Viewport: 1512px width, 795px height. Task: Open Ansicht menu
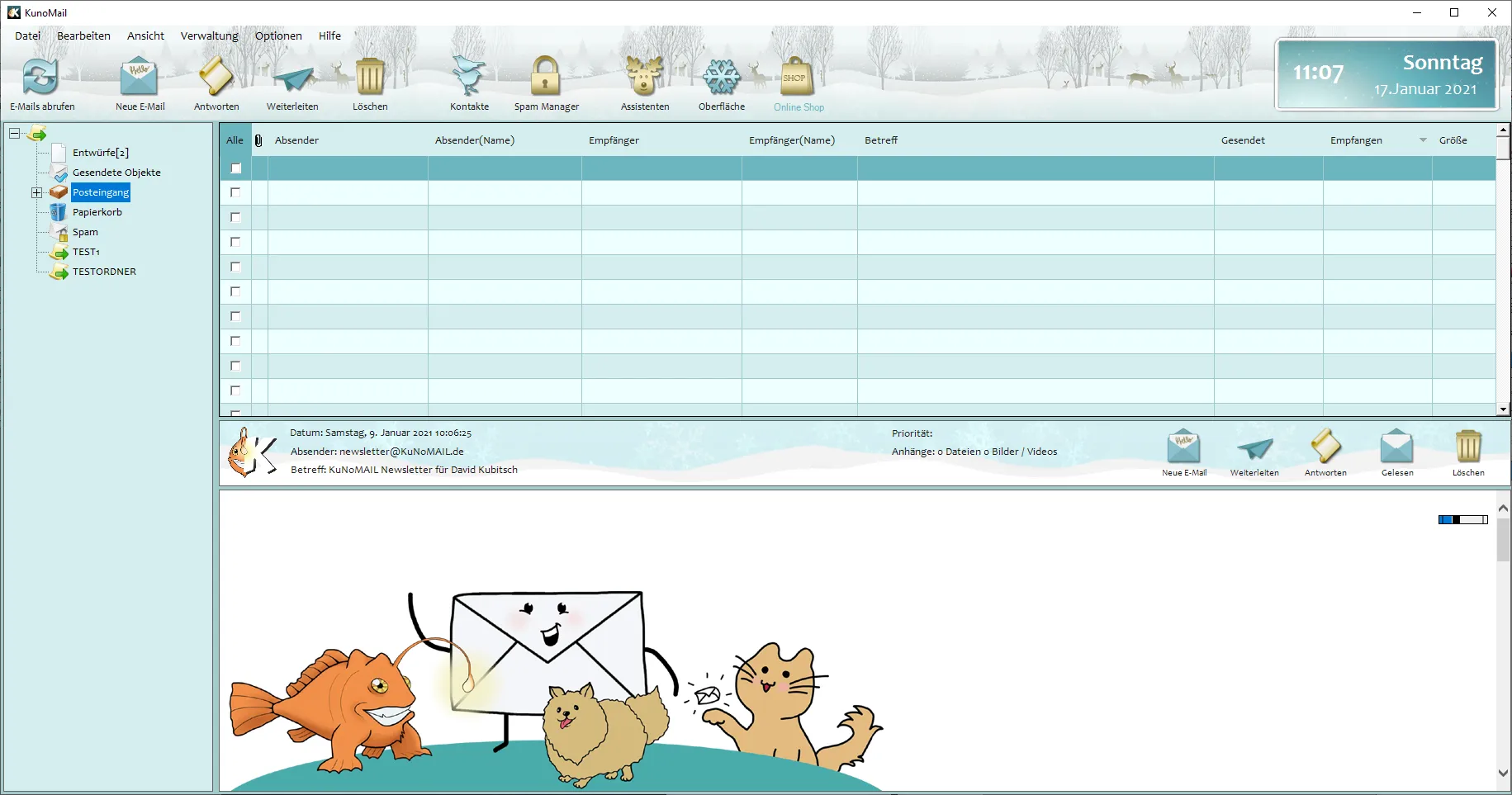[145, 35]
